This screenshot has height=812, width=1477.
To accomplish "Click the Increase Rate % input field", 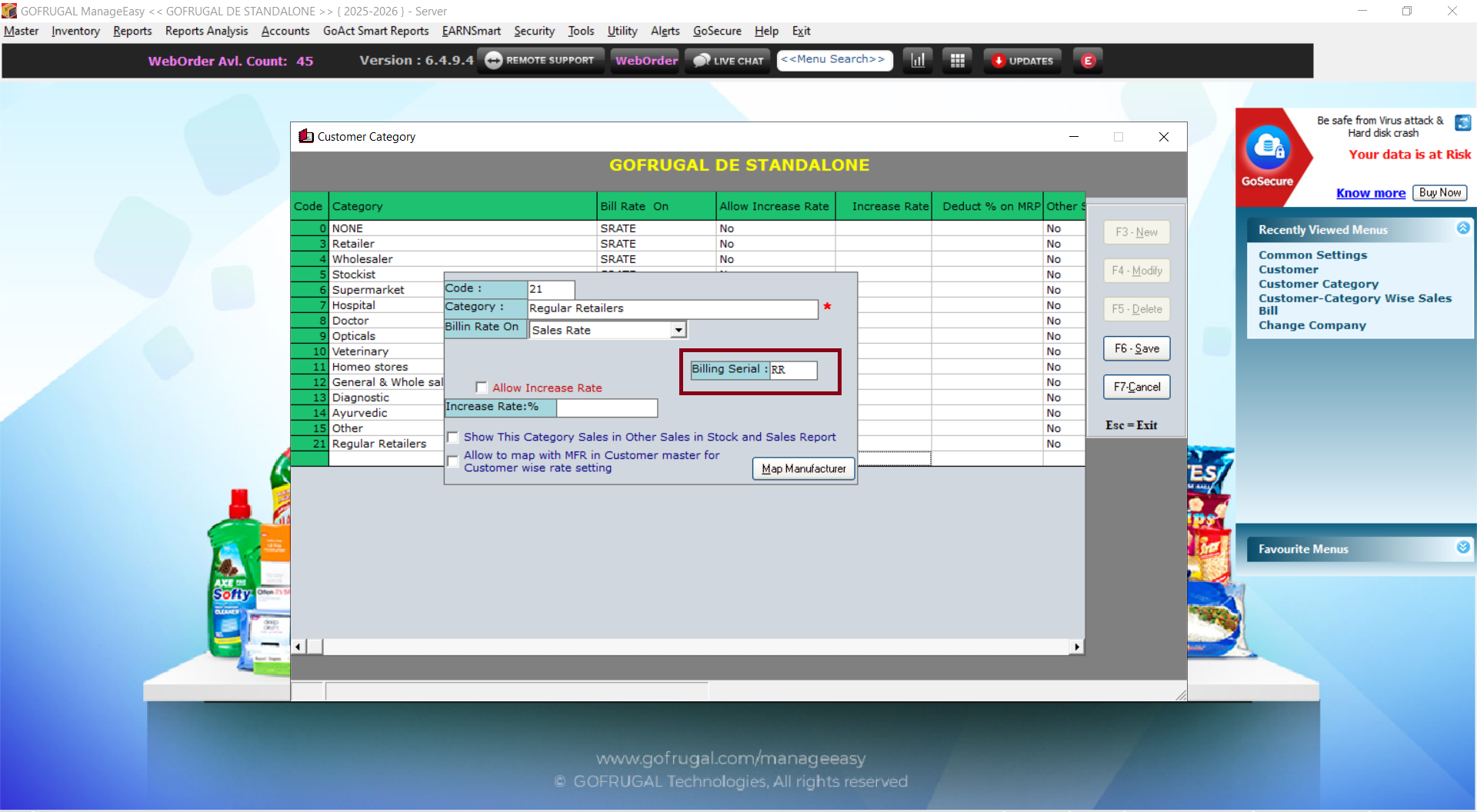I will (x=607, y=408).
